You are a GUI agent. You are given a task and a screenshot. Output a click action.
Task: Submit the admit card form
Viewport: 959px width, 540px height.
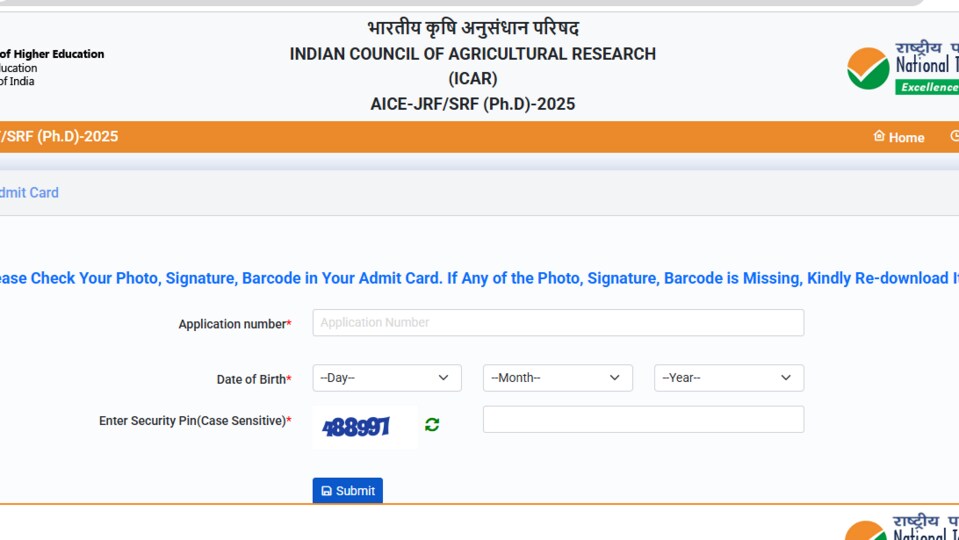(x=347, y=490)
